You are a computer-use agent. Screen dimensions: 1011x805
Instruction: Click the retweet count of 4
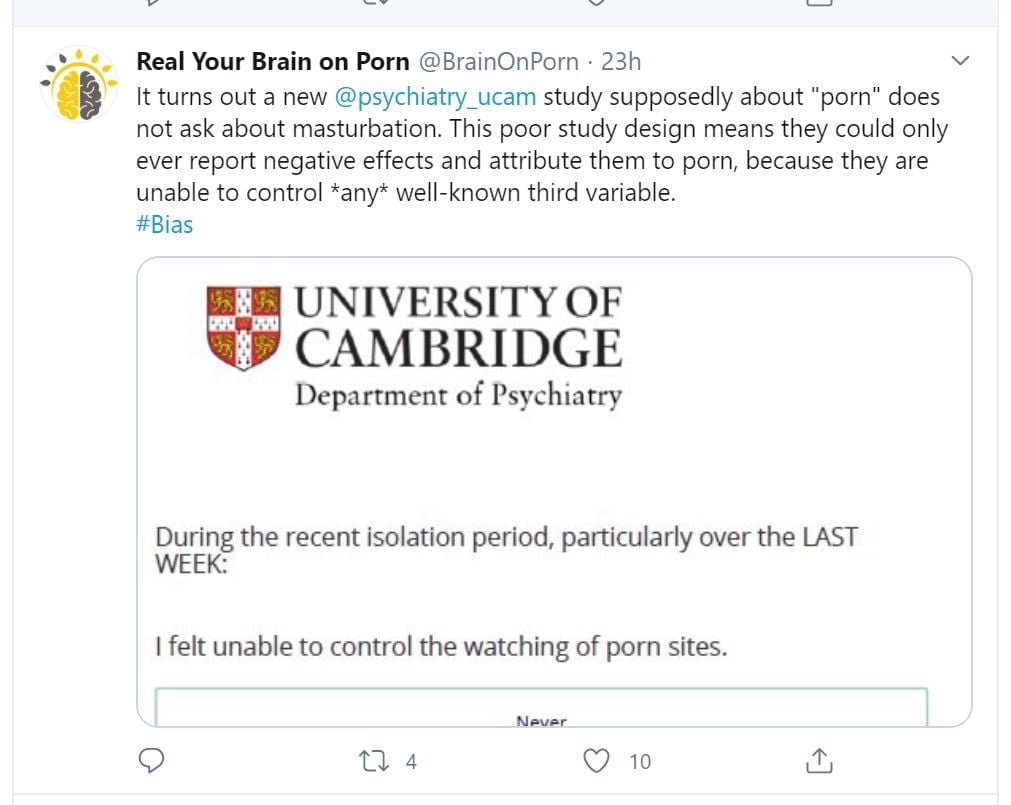point(410,762)
